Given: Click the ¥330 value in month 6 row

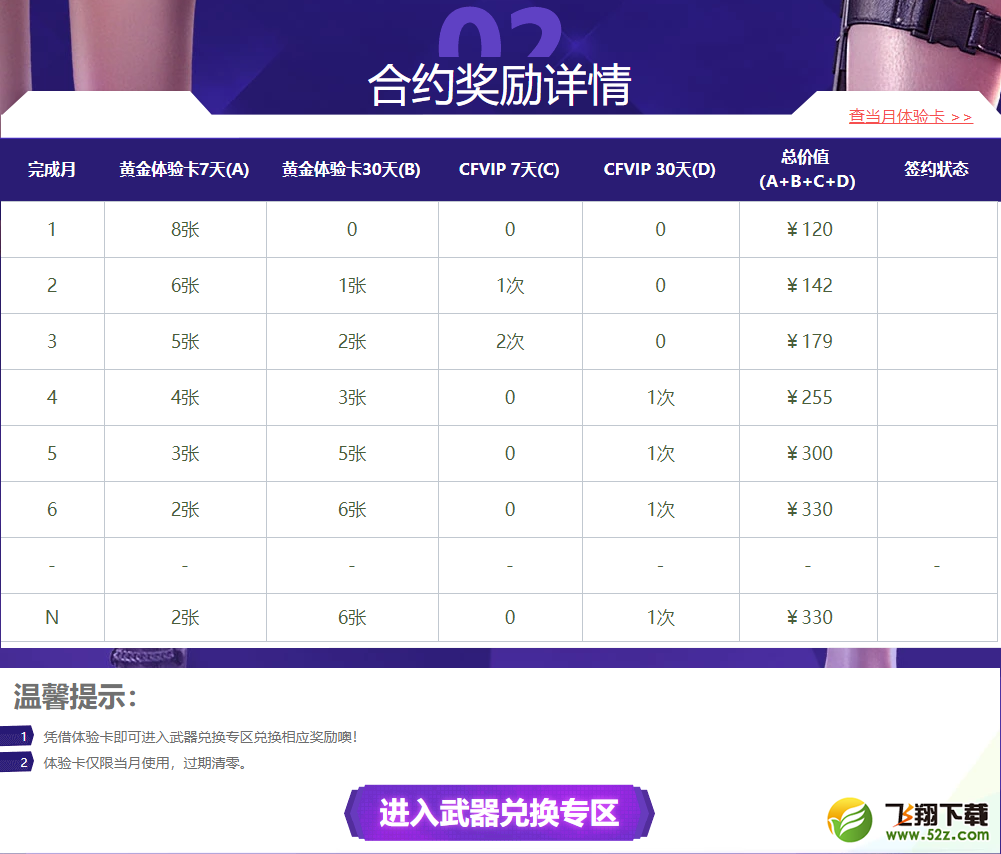Looking at the screenshot, I should click(x=809, y=509).
